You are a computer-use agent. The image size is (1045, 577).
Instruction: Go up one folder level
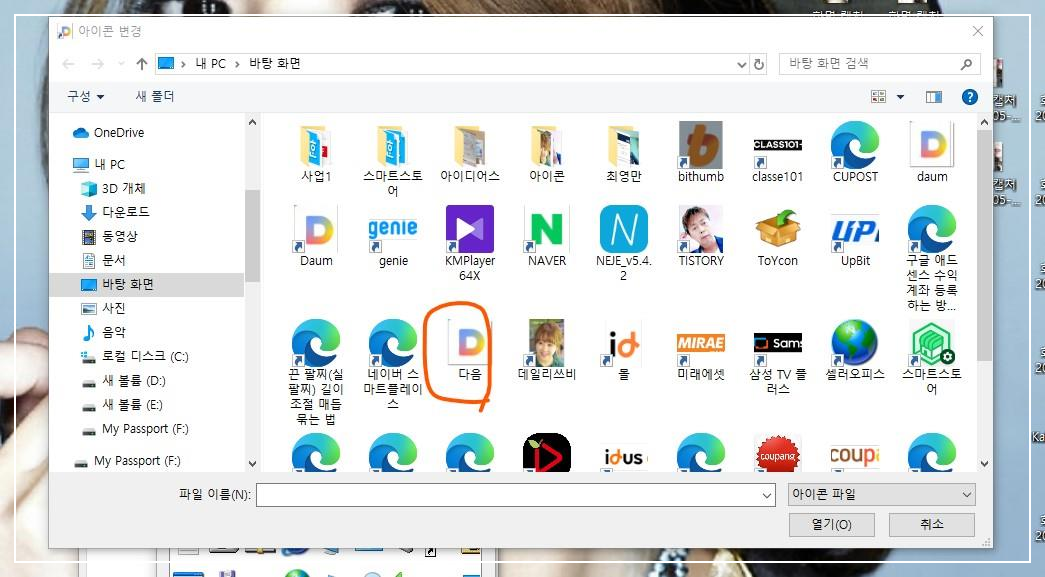(x=141, y=64)
